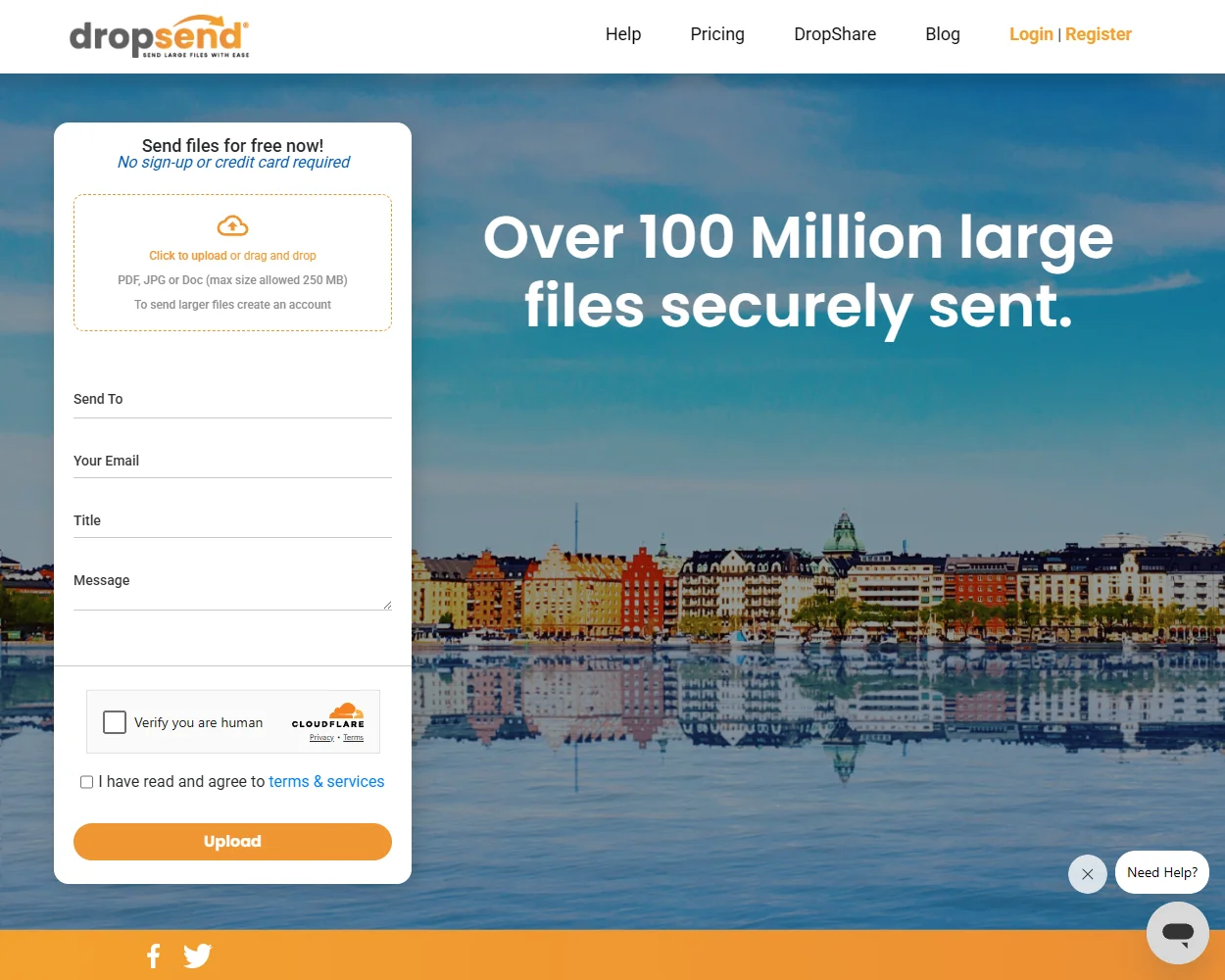Dismiss the Need Help popup

1087,873
